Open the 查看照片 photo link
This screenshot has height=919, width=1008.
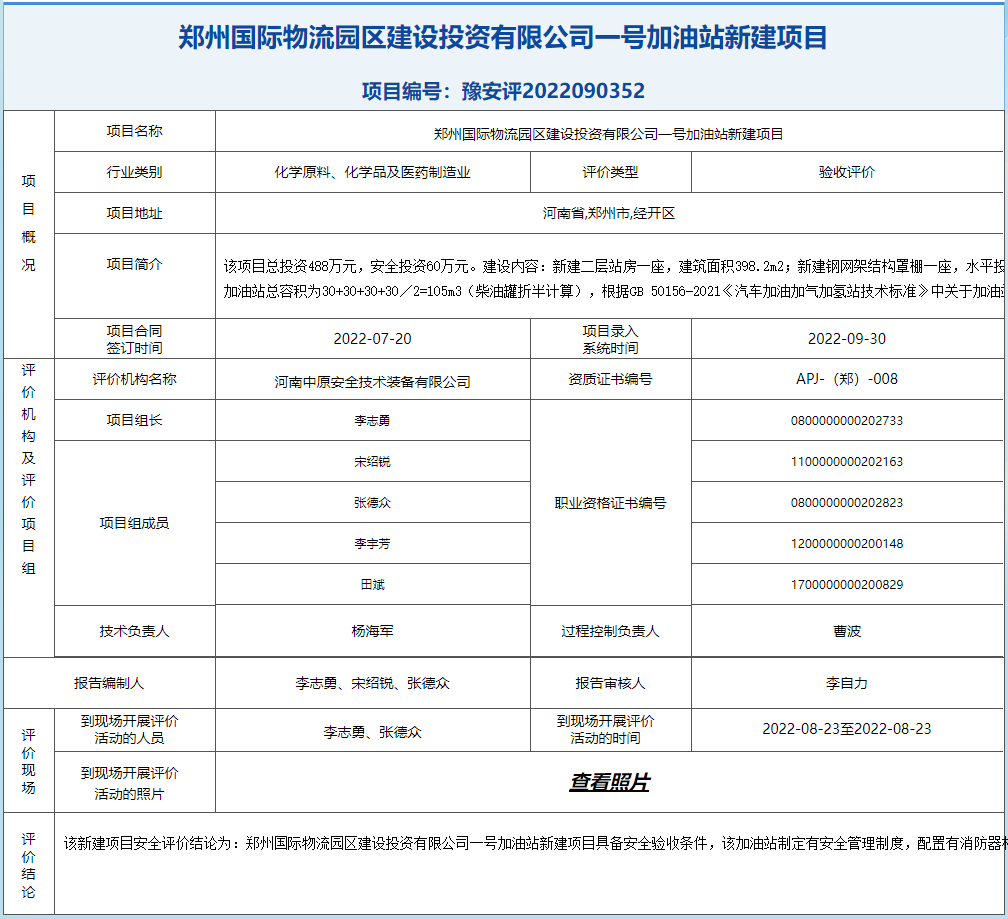tap(609, 782)
